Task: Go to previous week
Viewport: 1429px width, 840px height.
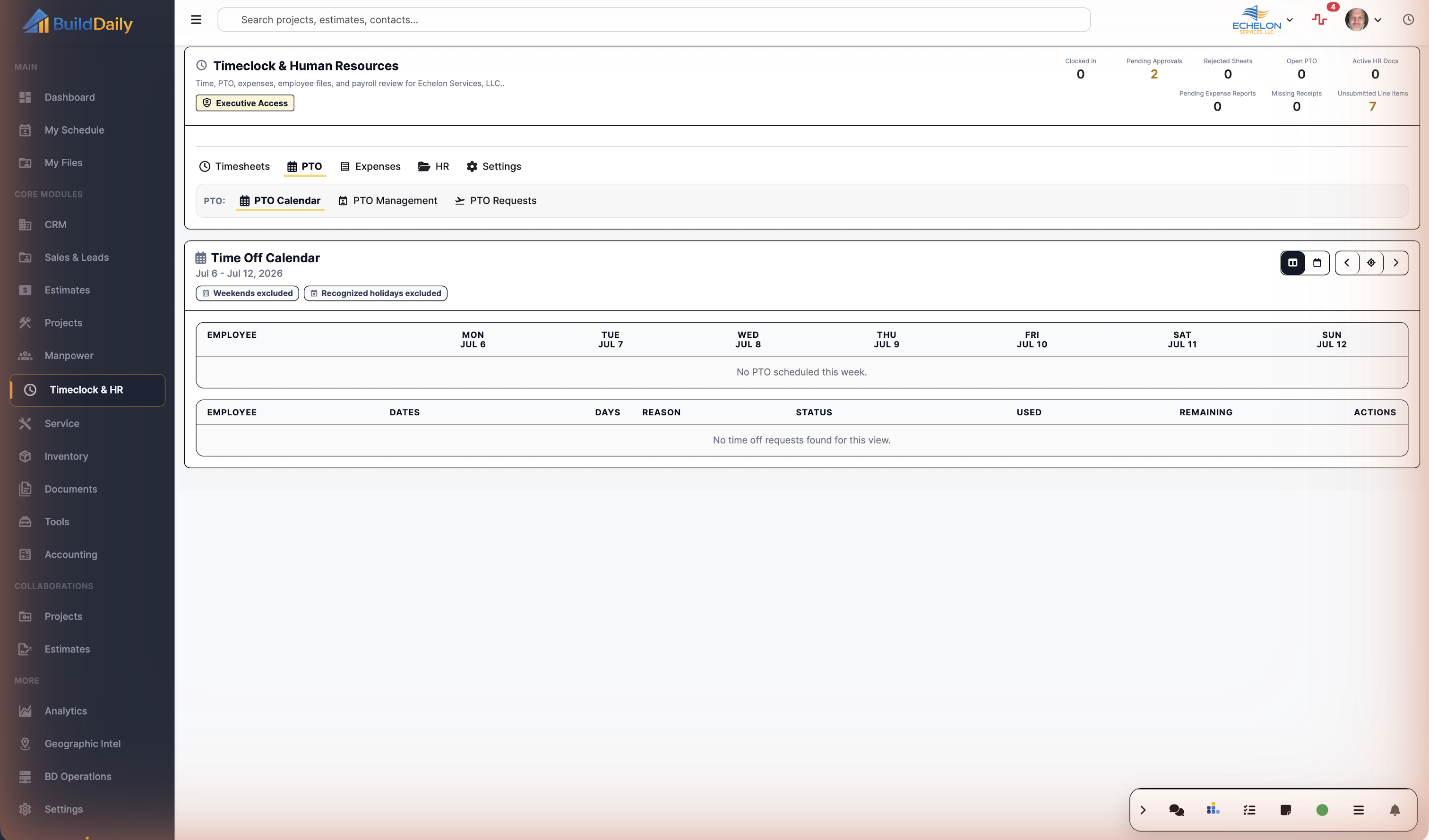Action: (x=1347, y=263)
